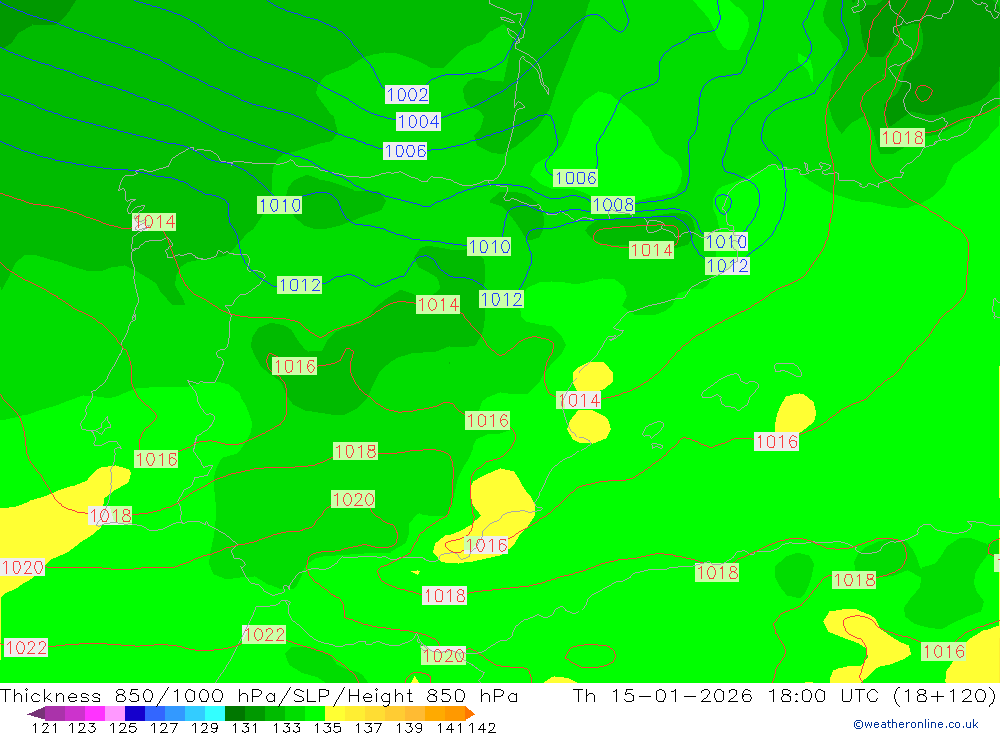Click the orange right arrow end of legend
This screenshot has width=1000, height=733.
(470, 713)
